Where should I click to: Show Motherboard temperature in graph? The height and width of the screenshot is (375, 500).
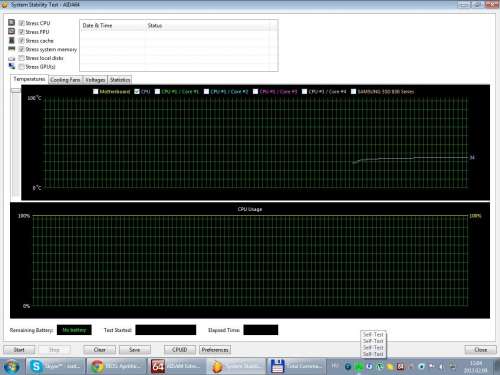click(x=96, y=91)
